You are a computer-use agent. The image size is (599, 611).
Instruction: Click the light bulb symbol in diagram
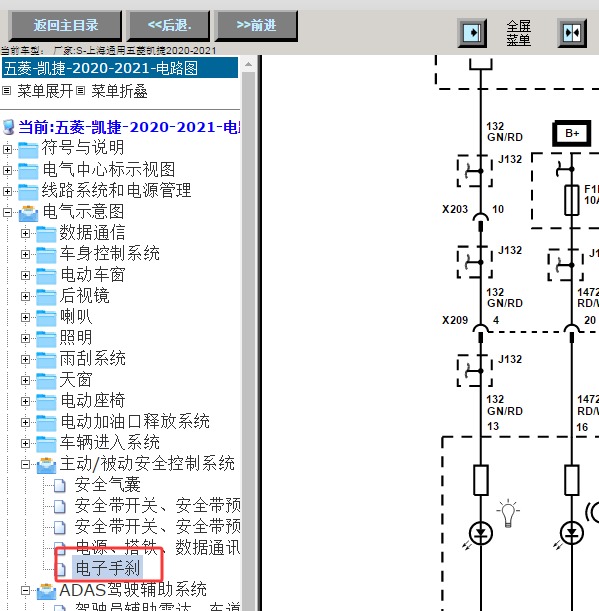[x=508, y=513]
